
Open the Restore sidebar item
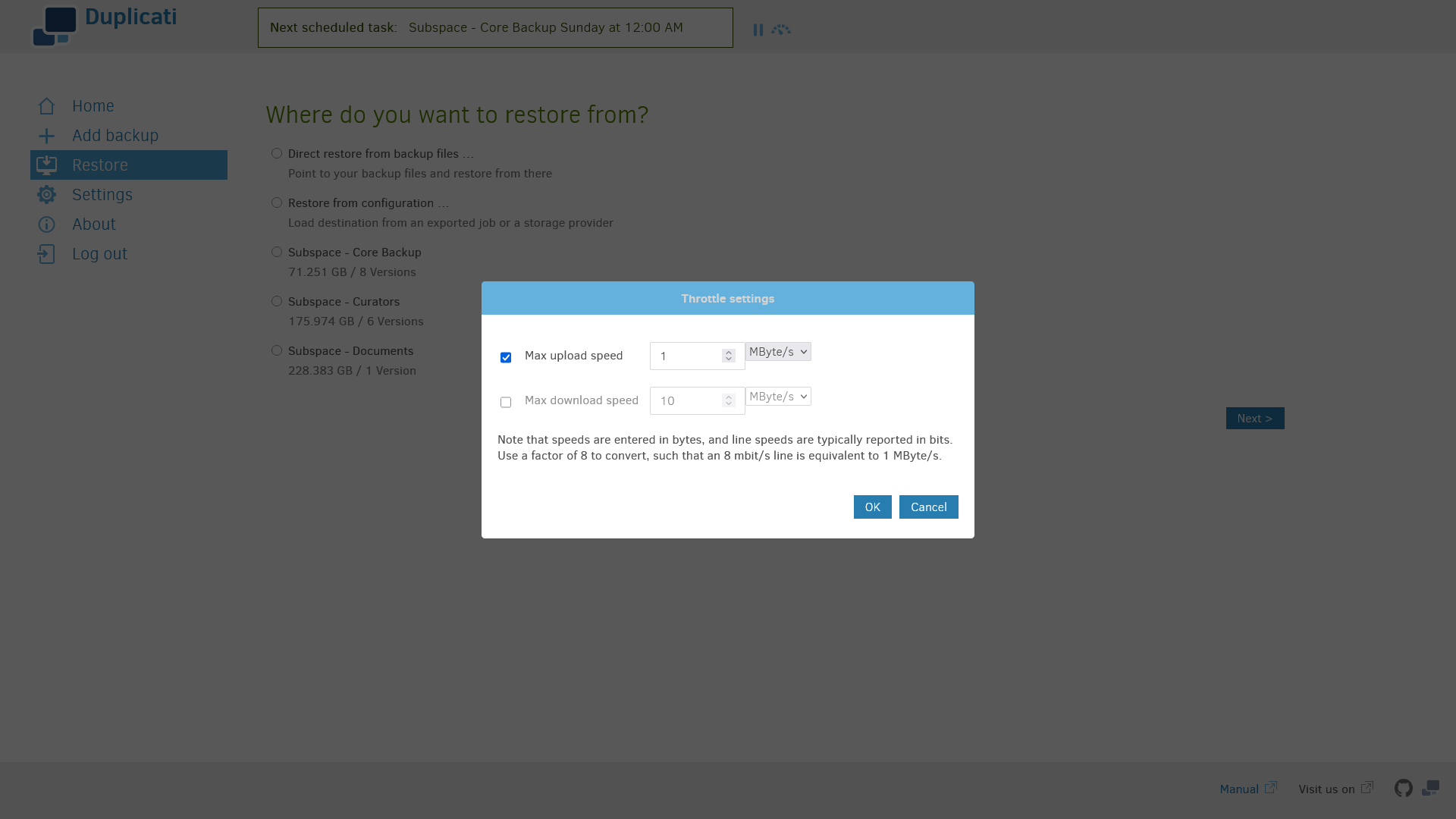(100, 165)
